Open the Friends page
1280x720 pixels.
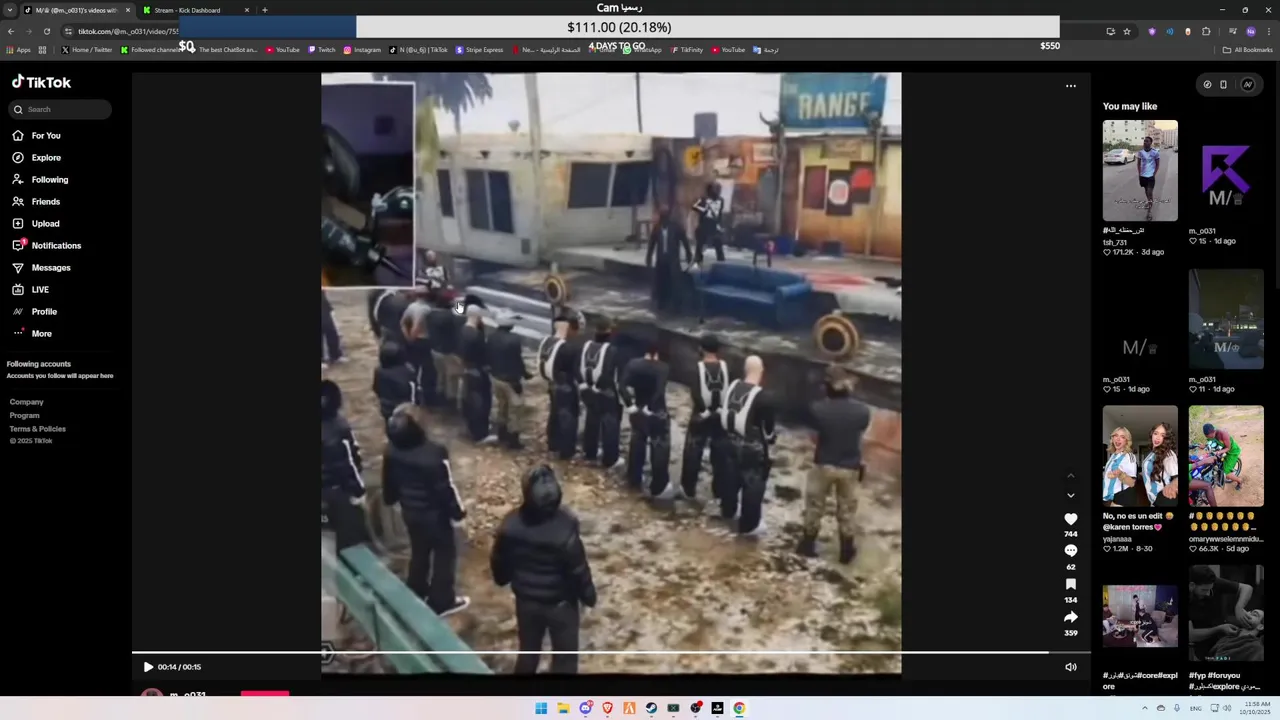(37, 201)
